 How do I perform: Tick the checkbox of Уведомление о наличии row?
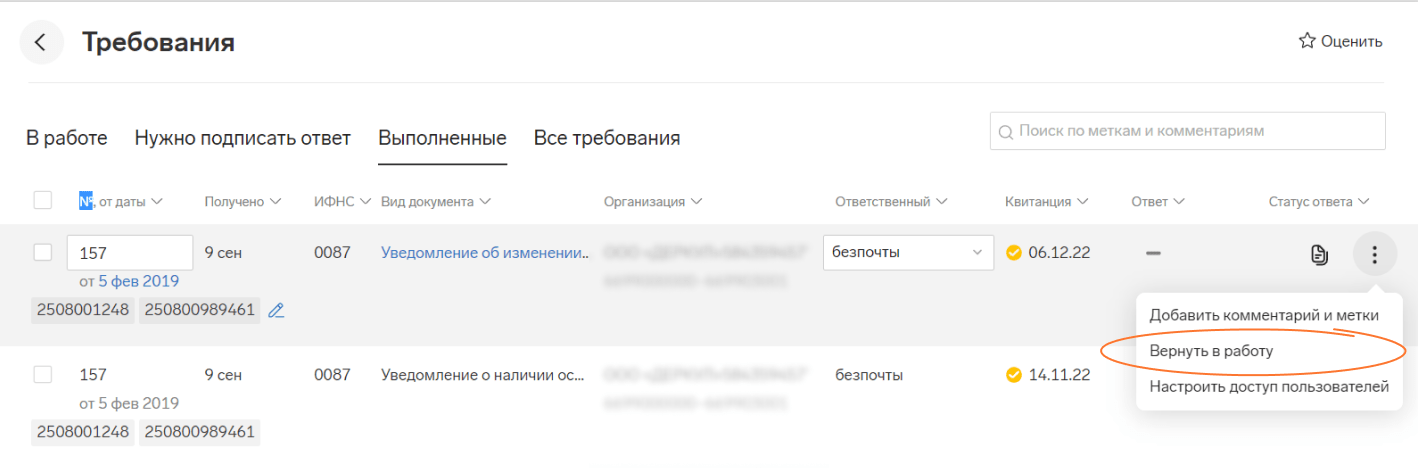tap(43, 375)
